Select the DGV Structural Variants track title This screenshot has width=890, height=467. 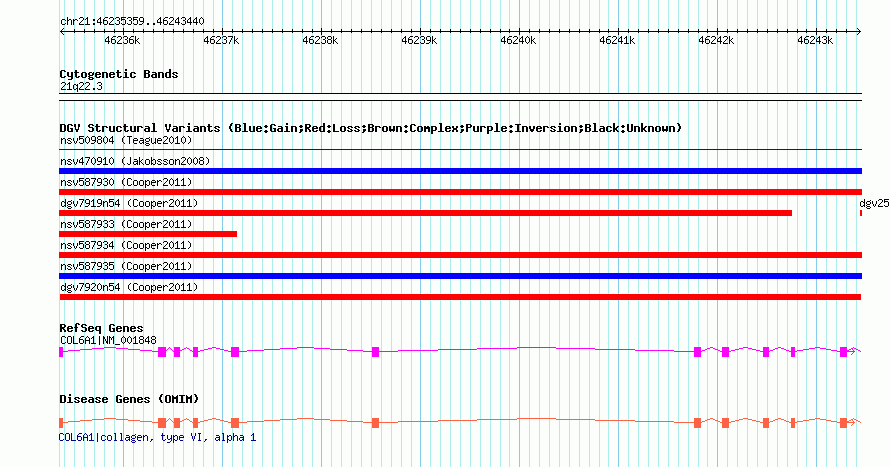(371, 128)
